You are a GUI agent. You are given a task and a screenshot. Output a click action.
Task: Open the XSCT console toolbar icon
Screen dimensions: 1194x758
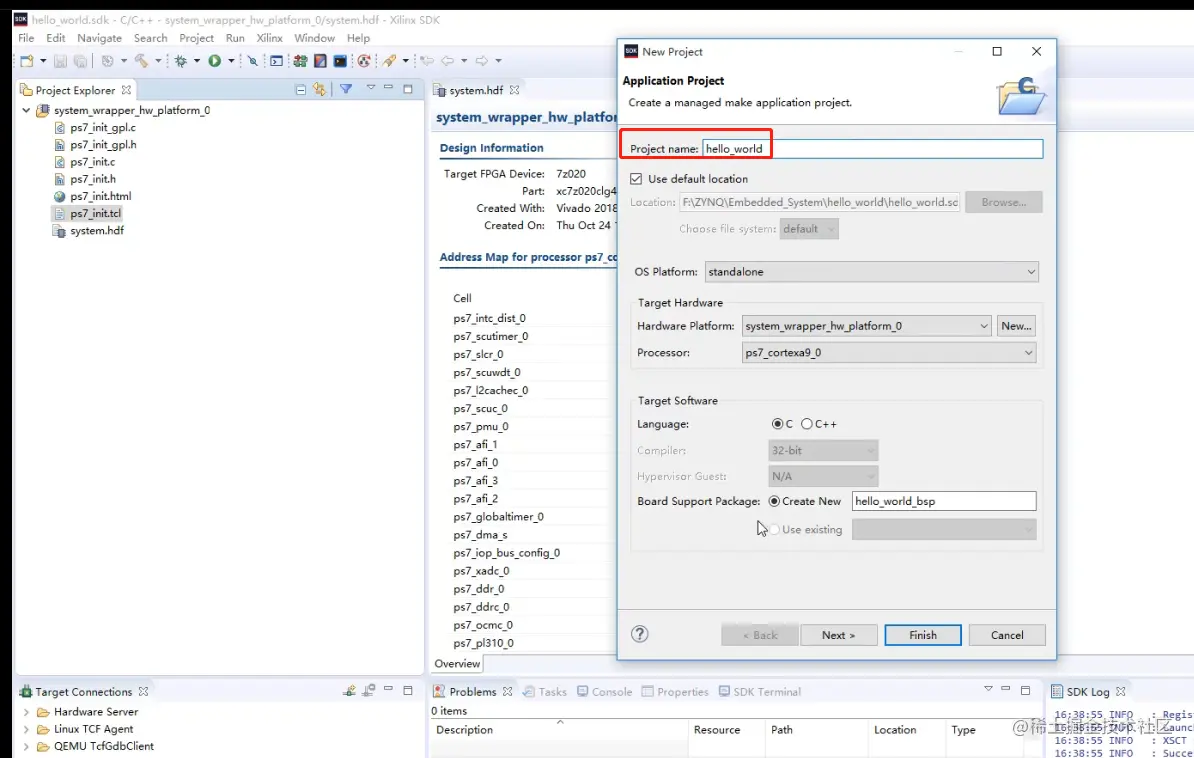click(x=276, y=61)
